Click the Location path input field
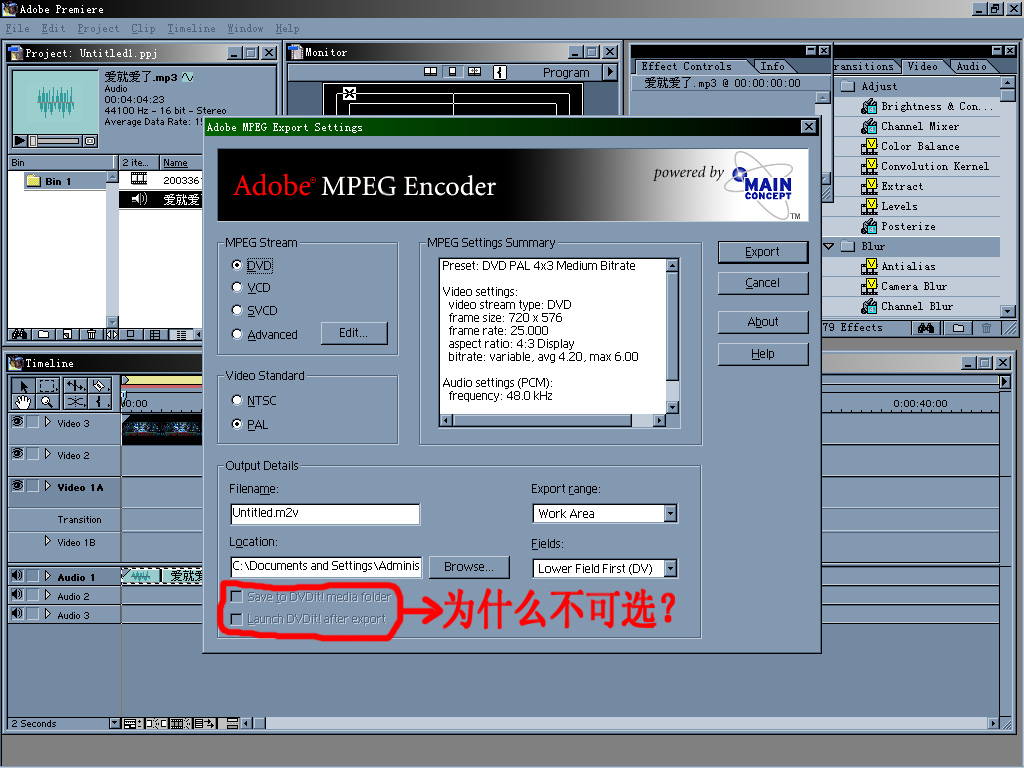Viewport: 1024px width, 768px height. click(x=326, y=567)
